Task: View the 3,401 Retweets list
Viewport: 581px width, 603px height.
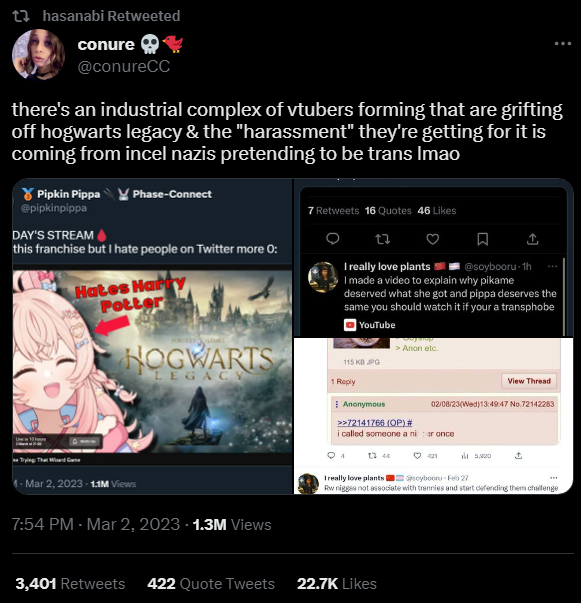Action: click(x=70, y=584)
